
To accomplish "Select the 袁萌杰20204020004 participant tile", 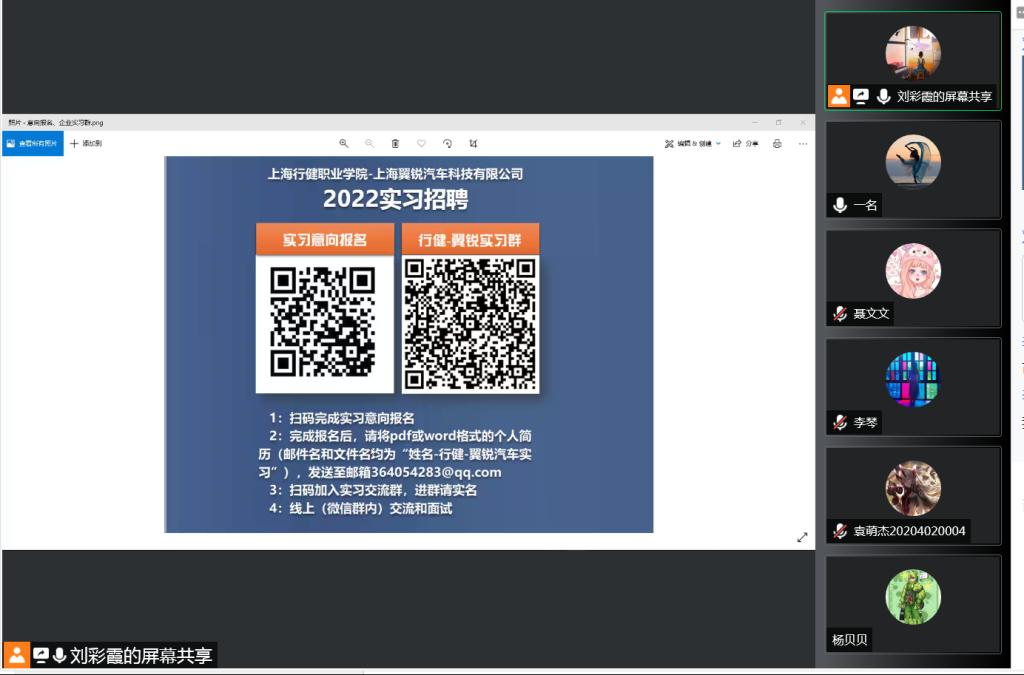I will pyautogui.click(x=913, y=495).
